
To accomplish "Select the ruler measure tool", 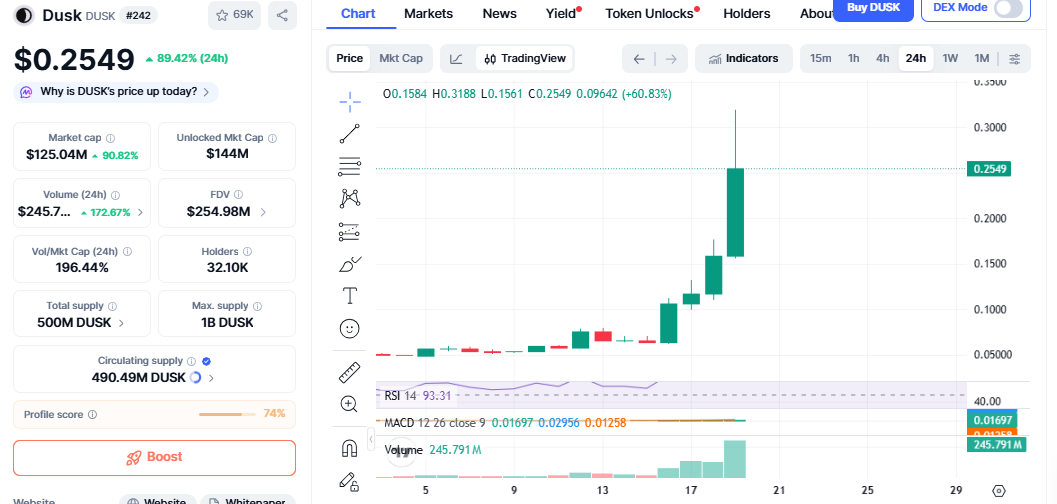I will pyautogui.click(x=350, y=373).
